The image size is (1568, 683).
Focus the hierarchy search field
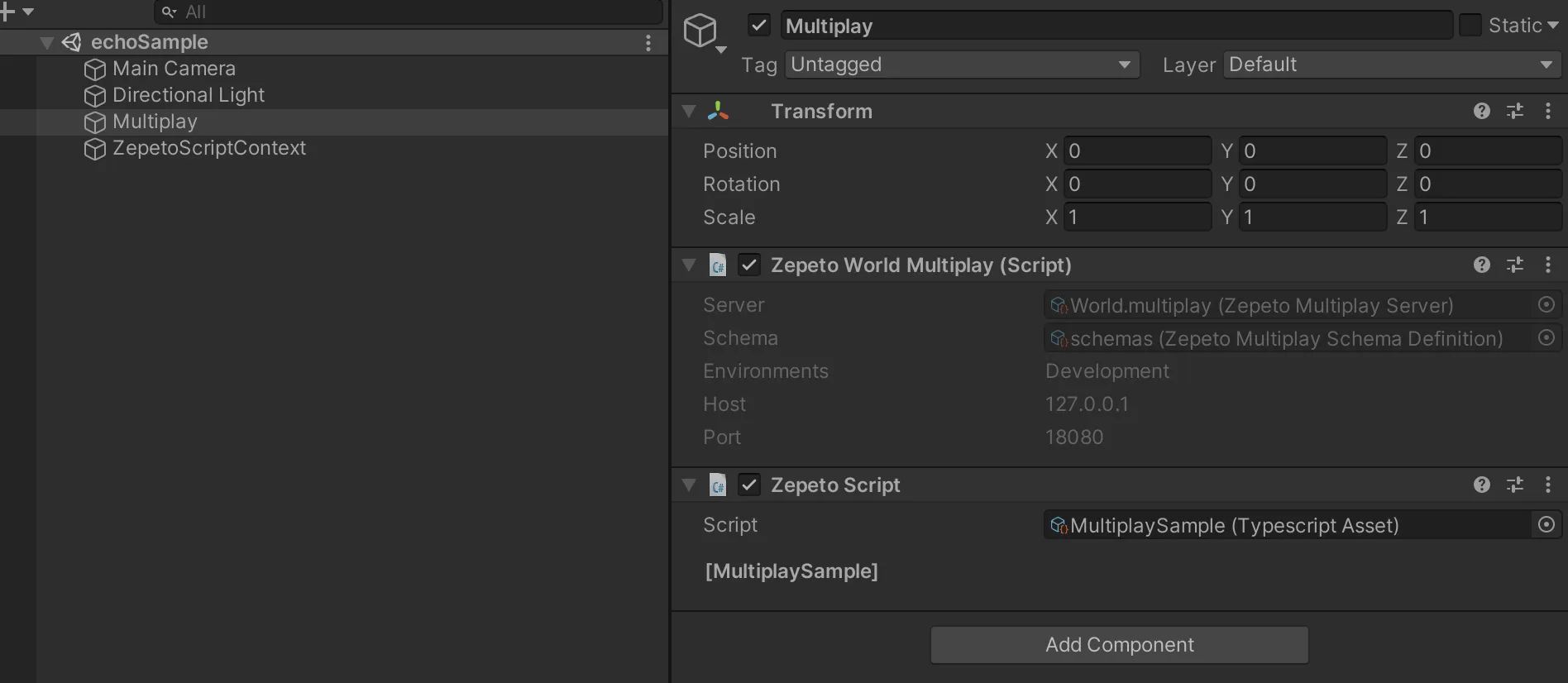coord(409,12)
